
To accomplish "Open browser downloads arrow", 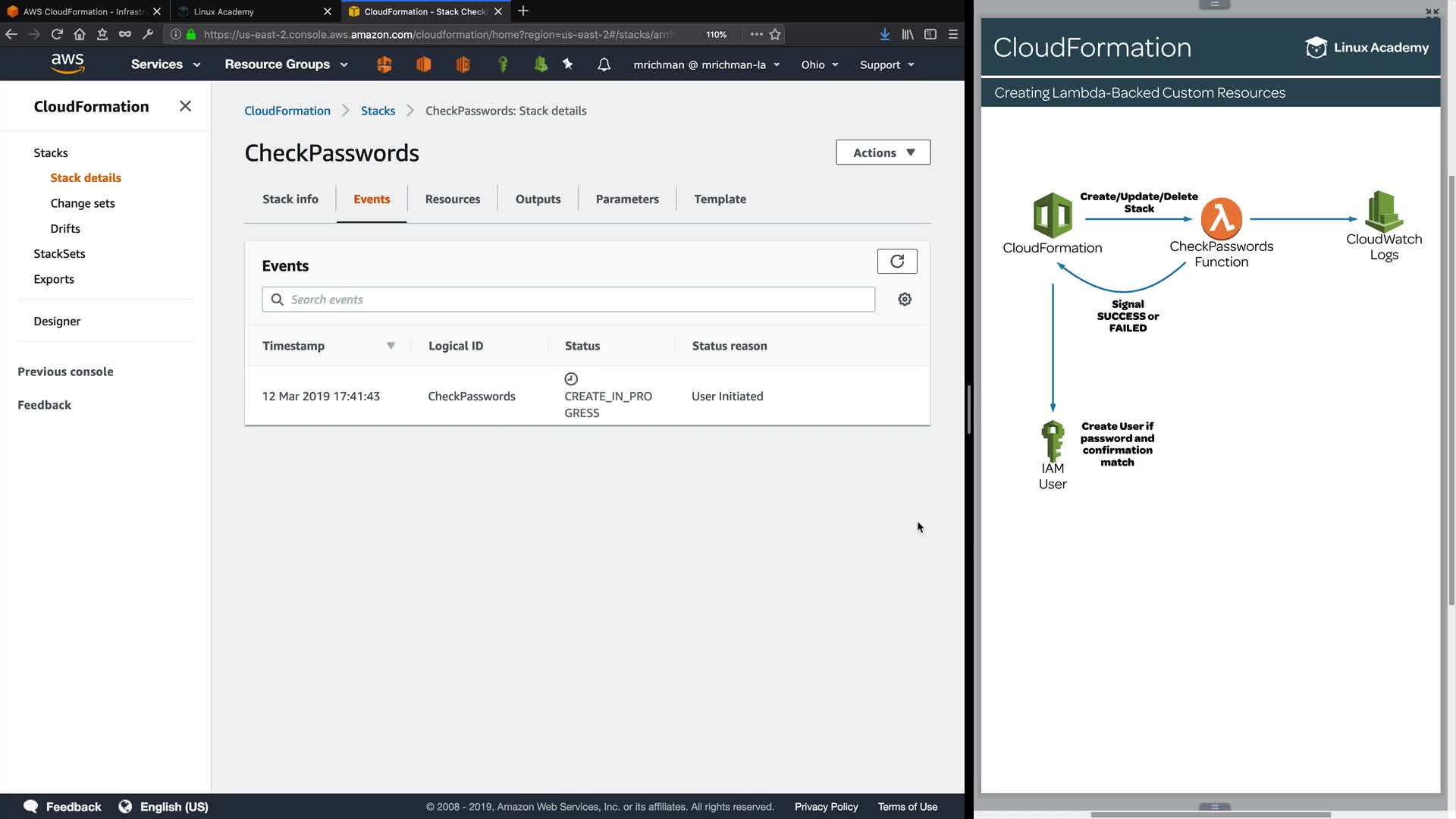I will point(884,34).
